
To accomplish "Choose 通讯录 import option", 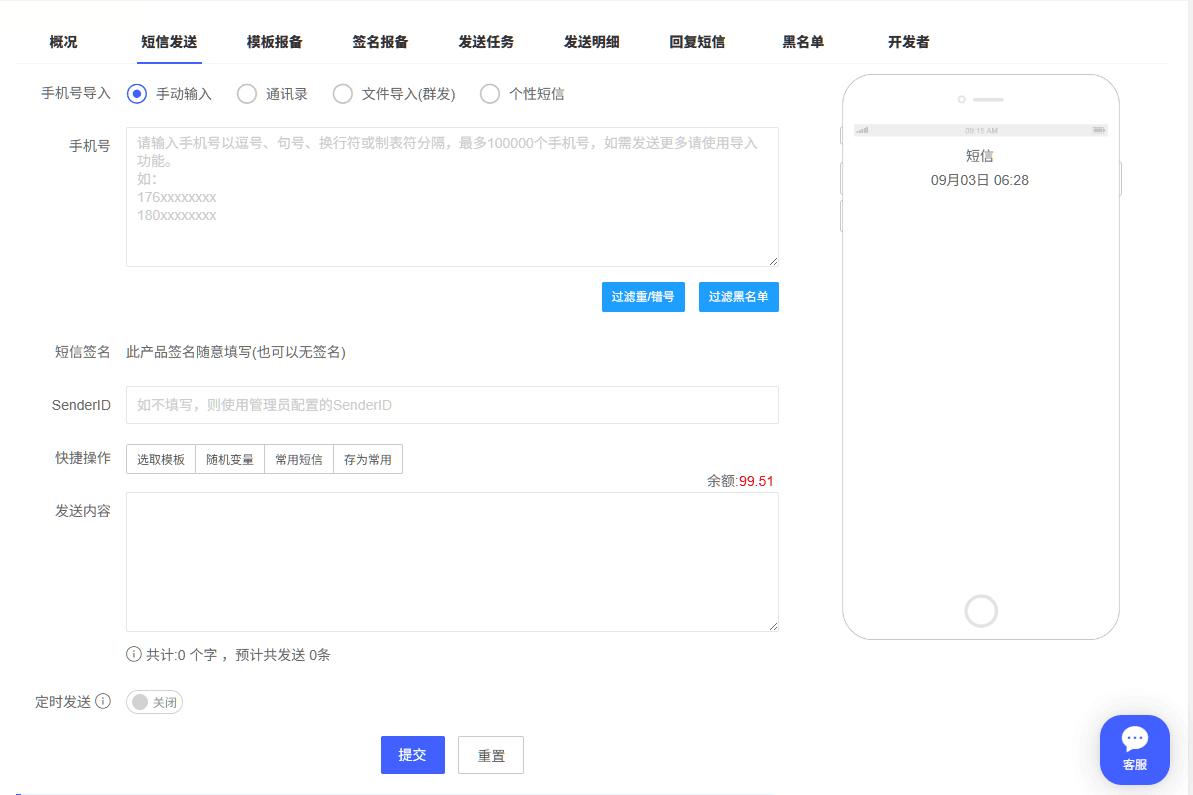I will 247,94.
